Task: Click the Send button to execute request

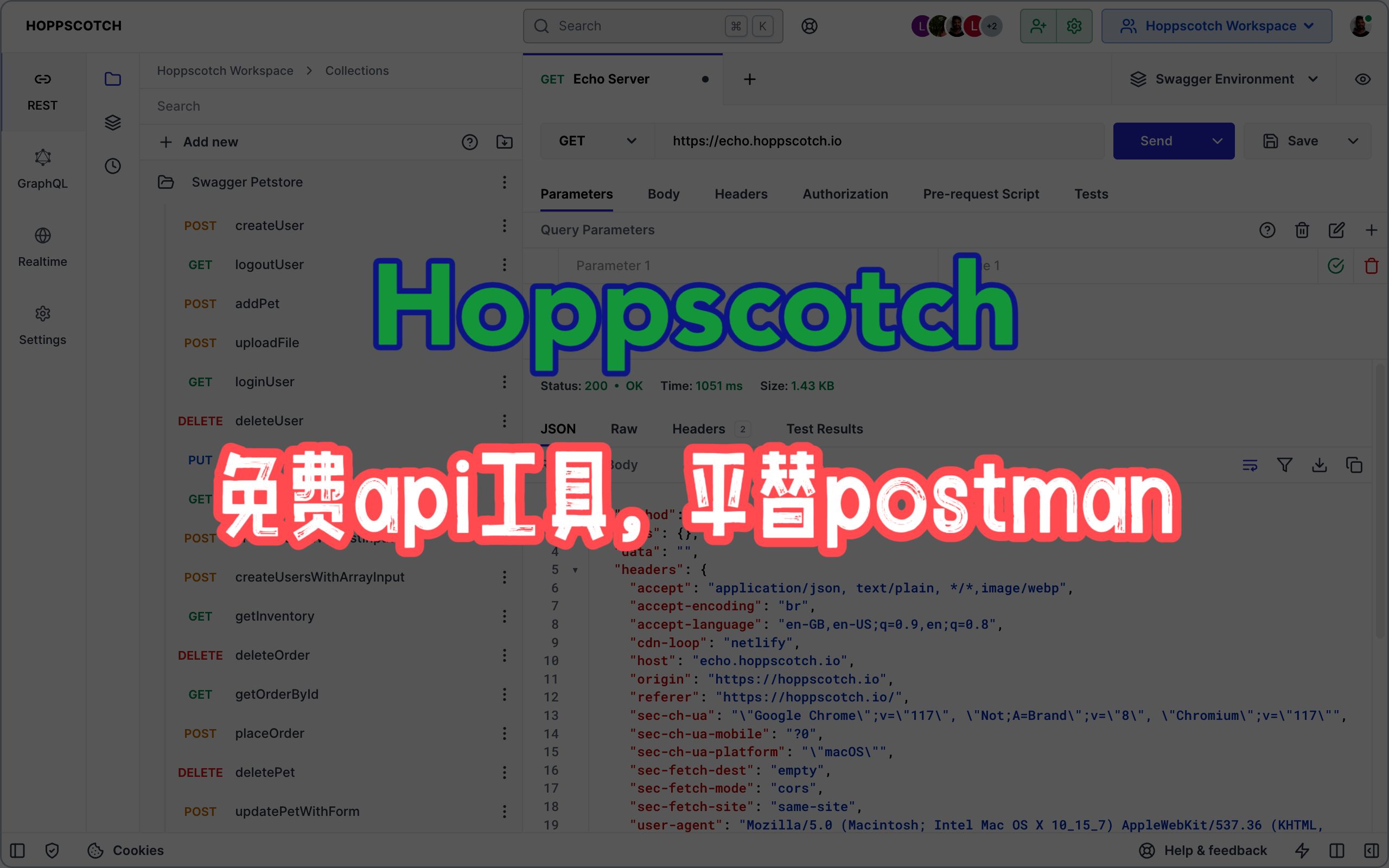Action: tap(1156, 140)
